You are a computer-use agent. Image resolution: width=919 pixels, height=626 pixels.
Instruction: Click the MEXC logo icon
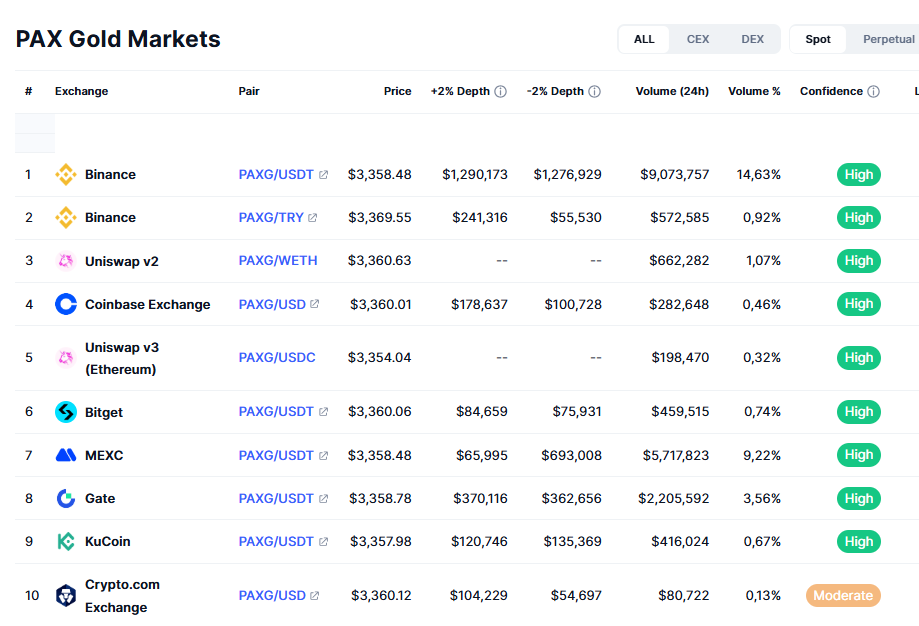(x=66, y=455)
